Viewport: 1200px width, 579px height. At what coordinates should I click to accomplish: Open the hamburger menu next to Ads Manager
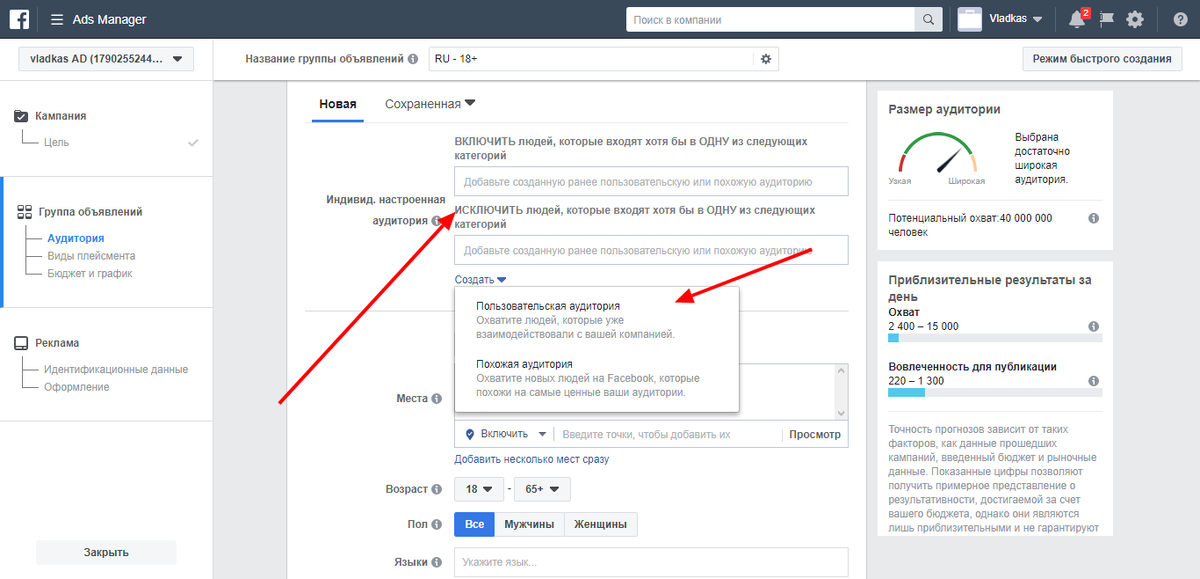point(56,19)
